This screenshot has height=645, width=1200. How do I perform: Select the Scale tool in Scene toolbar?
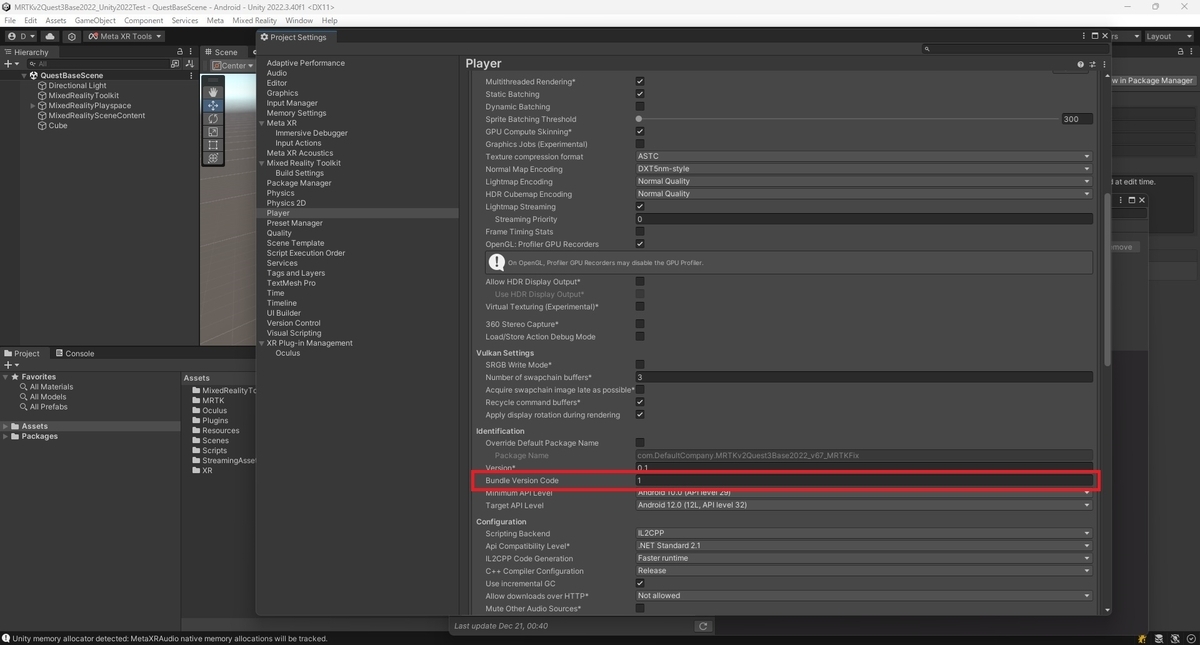[213, 132]
